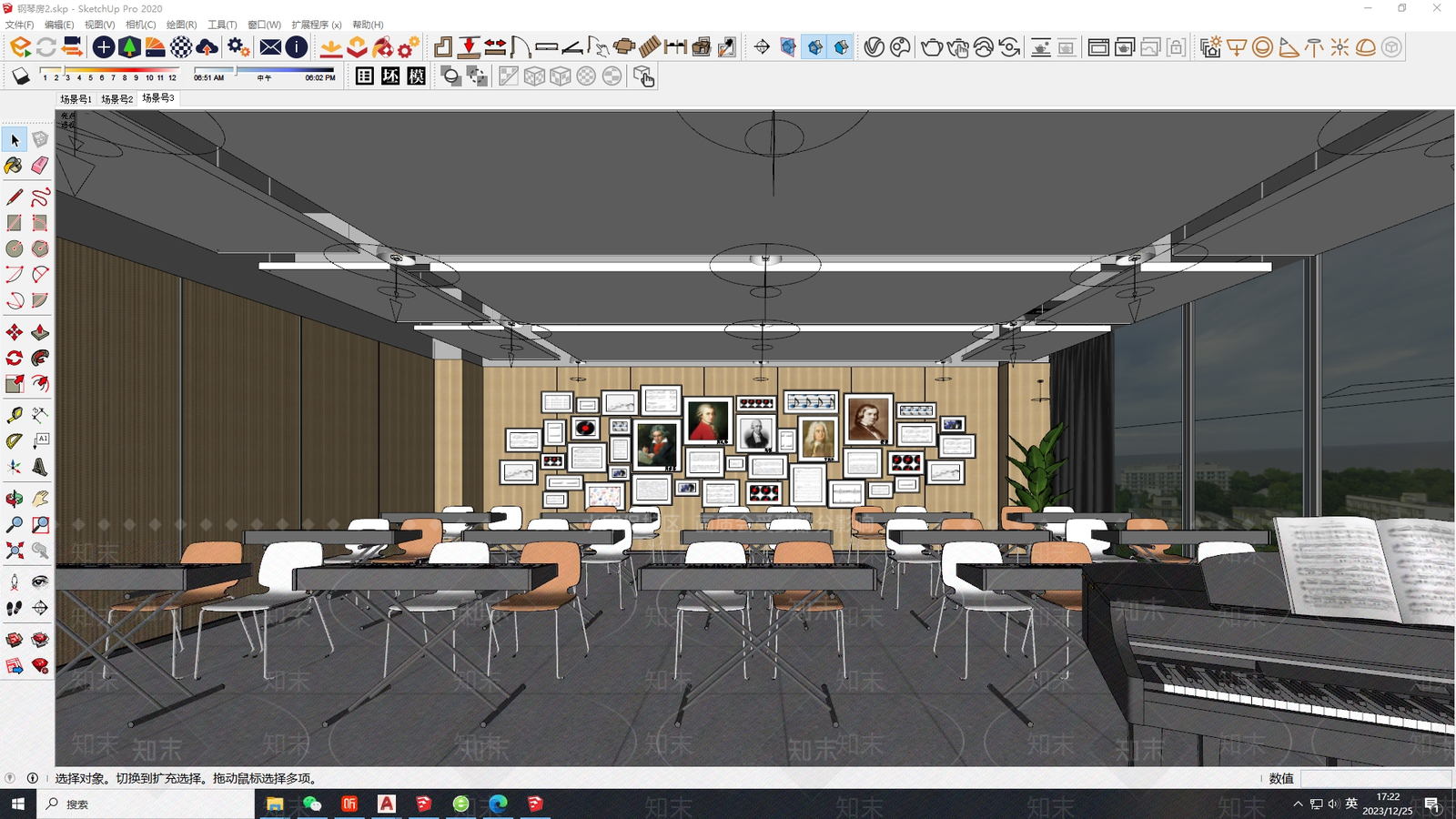The width and height of the screenshot is (1456, 819).
Task: Open the round info icon
Action: (297, 46)
